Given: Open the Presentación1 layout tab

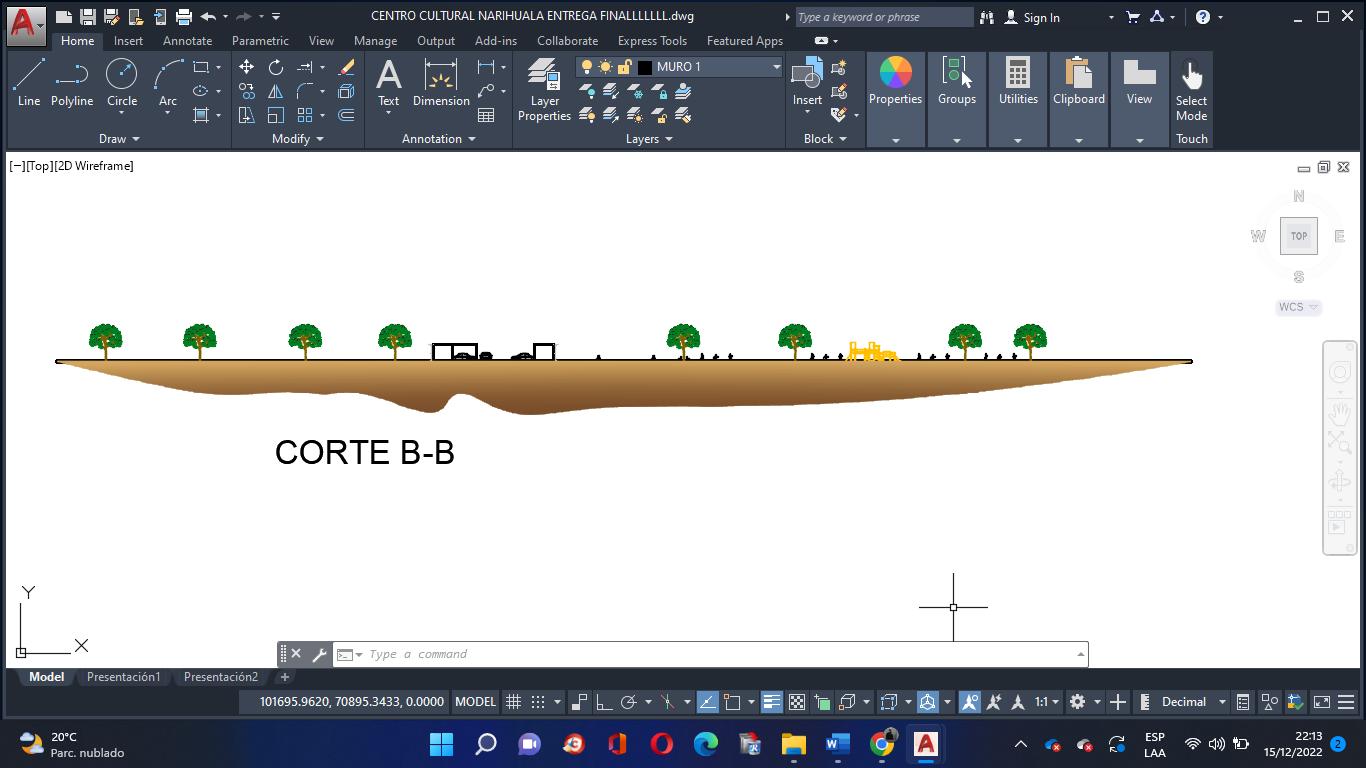Looking at the screenshot, I should (123, 677).
